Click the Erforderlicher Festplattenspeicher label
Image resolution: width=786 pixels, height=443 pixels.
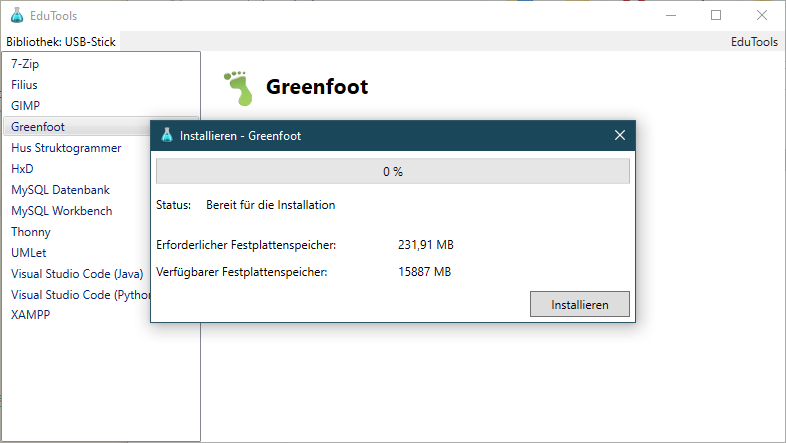(246, 245)
